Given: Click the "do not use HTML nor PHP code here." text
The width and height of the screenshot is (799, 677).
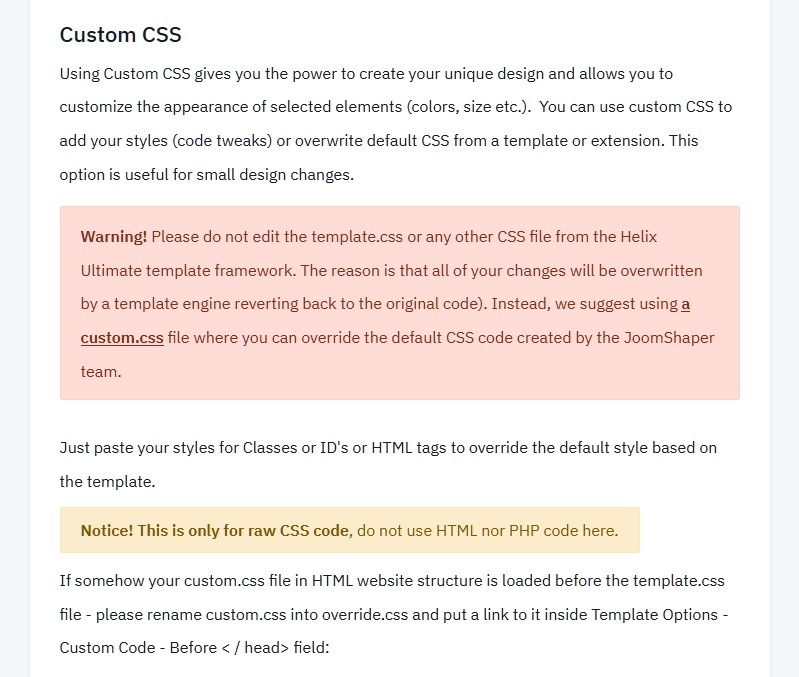Looking at the screenshot, I should (x=487, y=530).
